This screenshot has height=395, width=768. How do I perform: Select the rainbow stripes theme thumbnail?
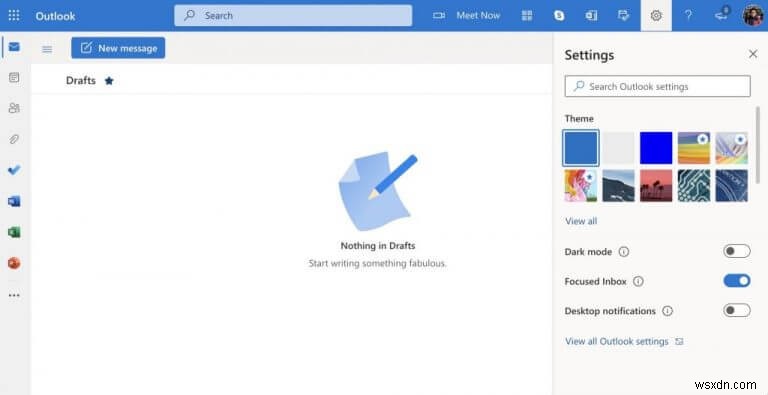point(694,148)
